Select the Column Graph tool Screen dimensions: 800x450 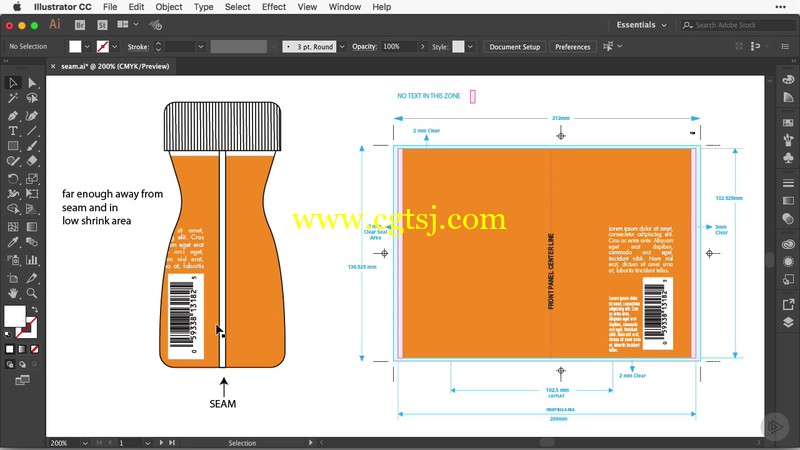point(32,260)
